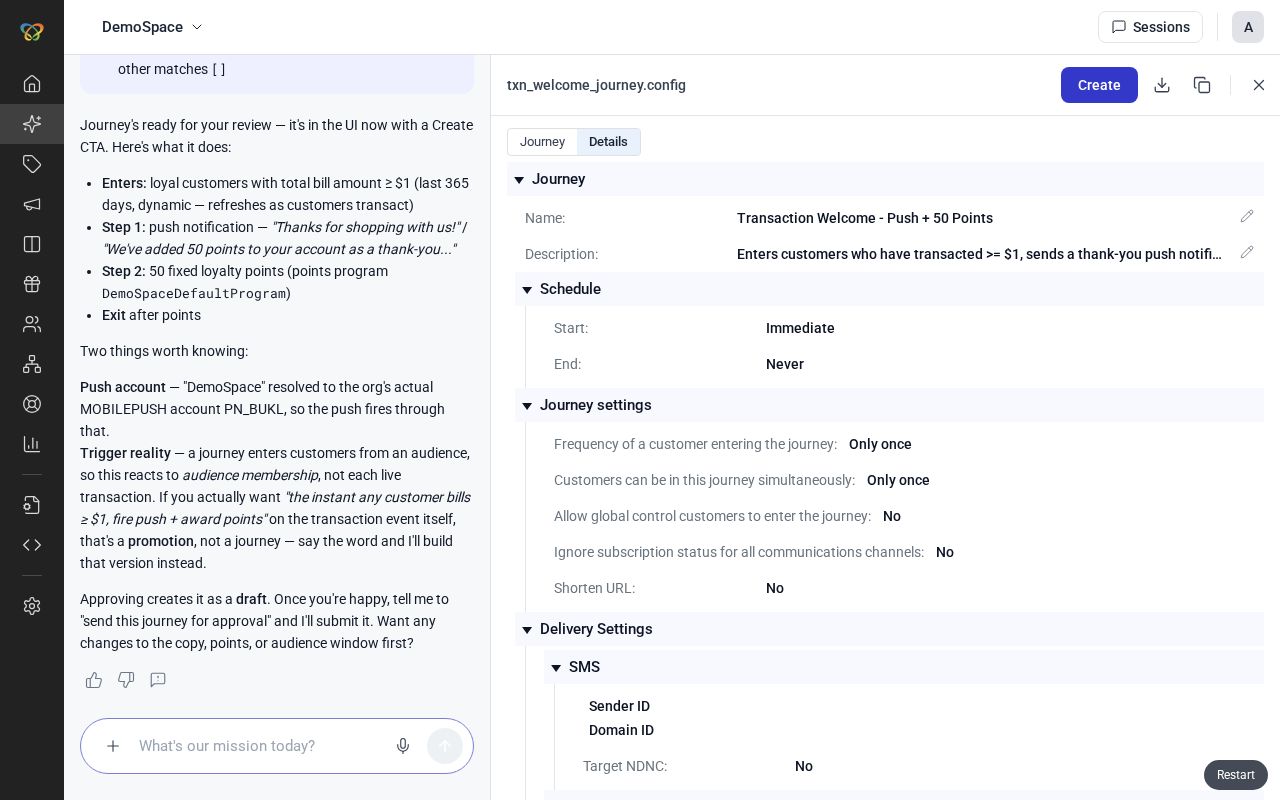Close the txn_welcome_journey.config panel
This screenshot has width=1280, height=800.
click(x=1259, y=85)
